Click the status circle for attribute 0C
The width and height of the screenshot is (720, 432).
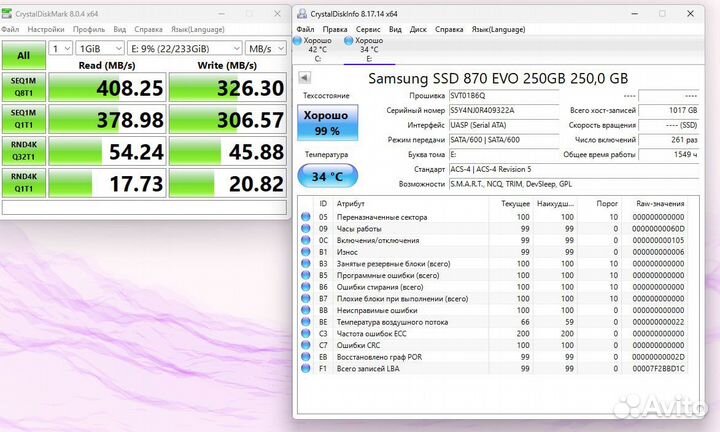[x=306, y=240]
